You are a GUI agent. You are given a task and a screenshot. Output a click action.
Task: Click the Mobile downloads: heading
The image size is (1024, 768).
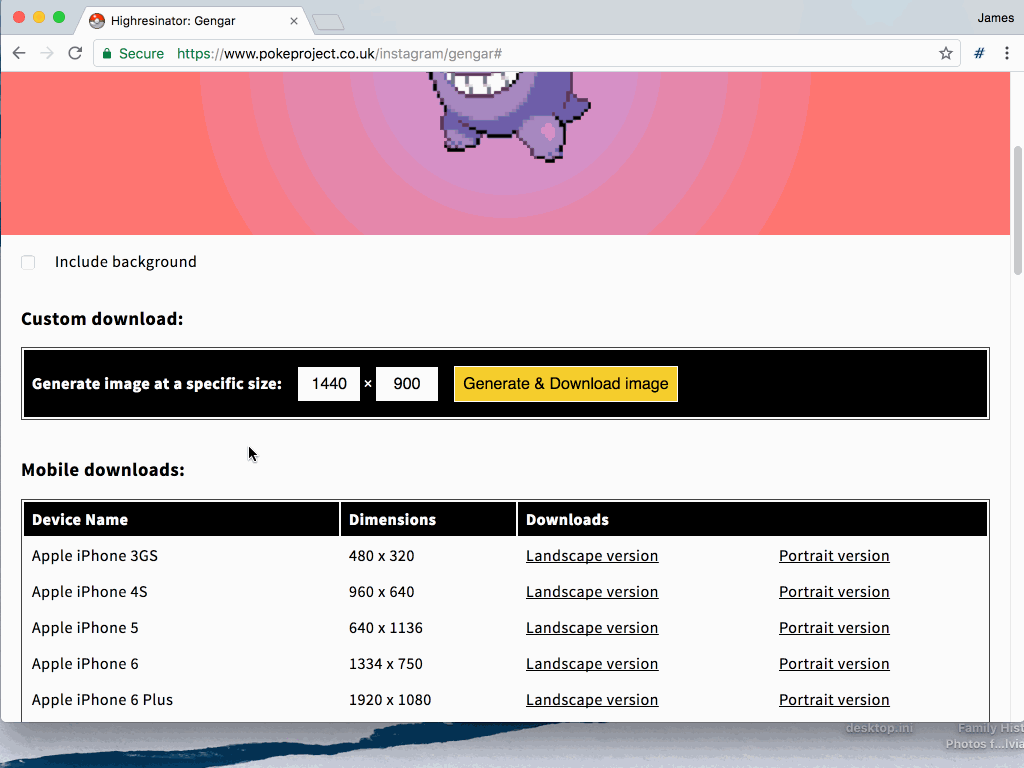point(103,470)
